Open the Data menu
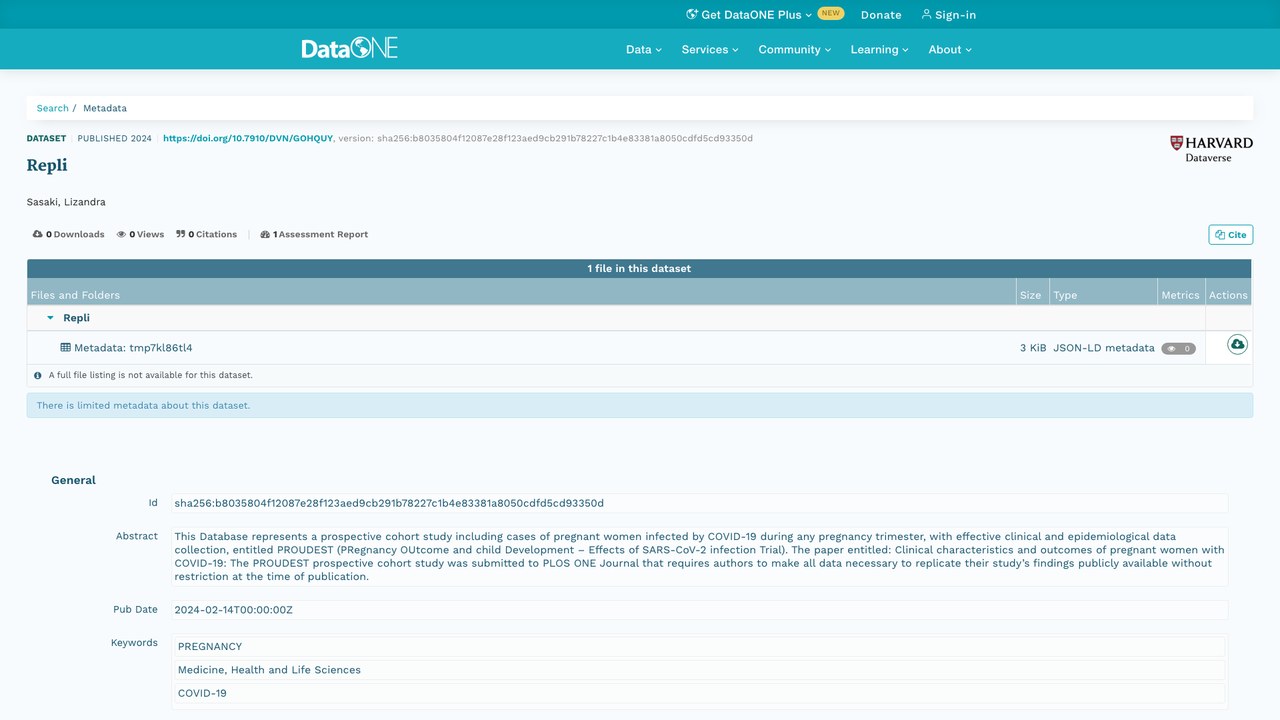Image resolution: width=1280 pixels, height=720 pixels. point(644,49)
